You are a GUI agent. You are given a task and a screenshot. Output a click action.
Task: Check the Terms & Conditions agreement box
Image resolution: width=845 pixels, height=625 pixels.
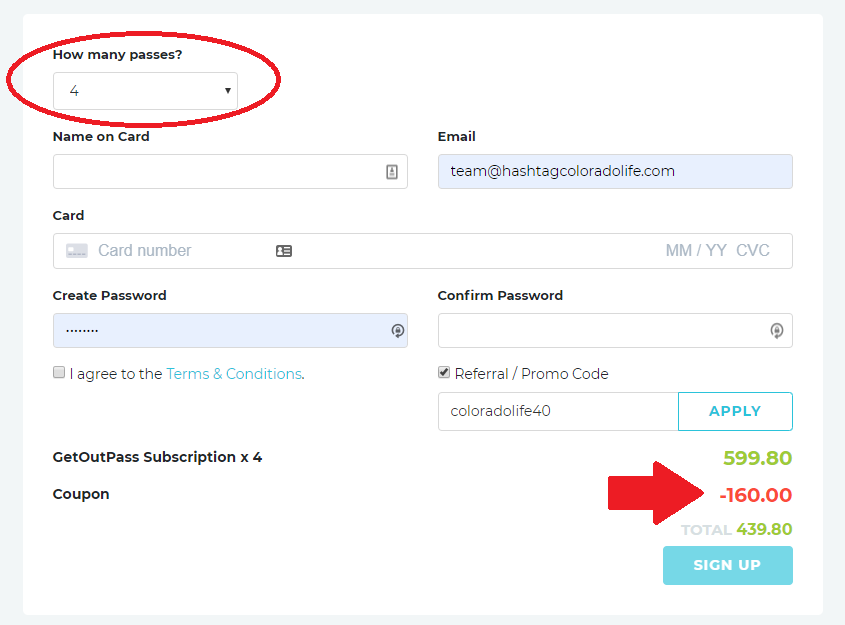pos(59,372)
